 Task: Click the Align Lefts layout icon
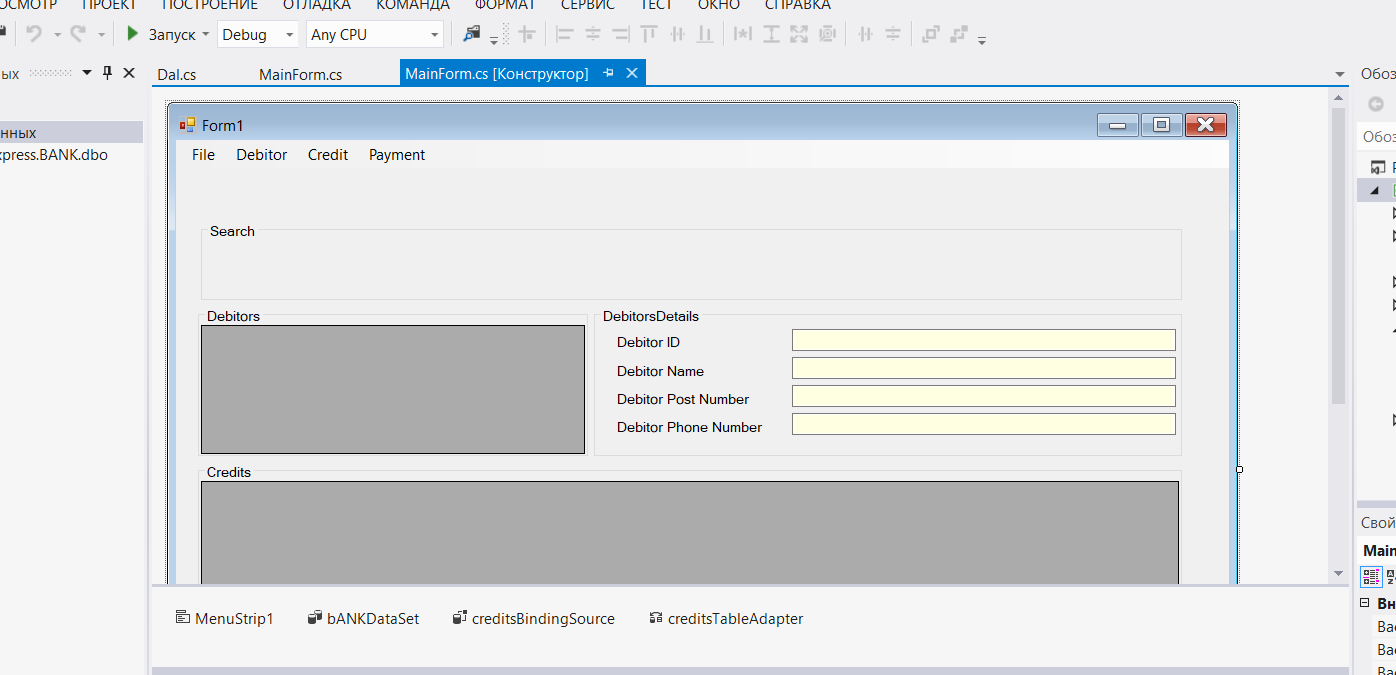point(565,34)
